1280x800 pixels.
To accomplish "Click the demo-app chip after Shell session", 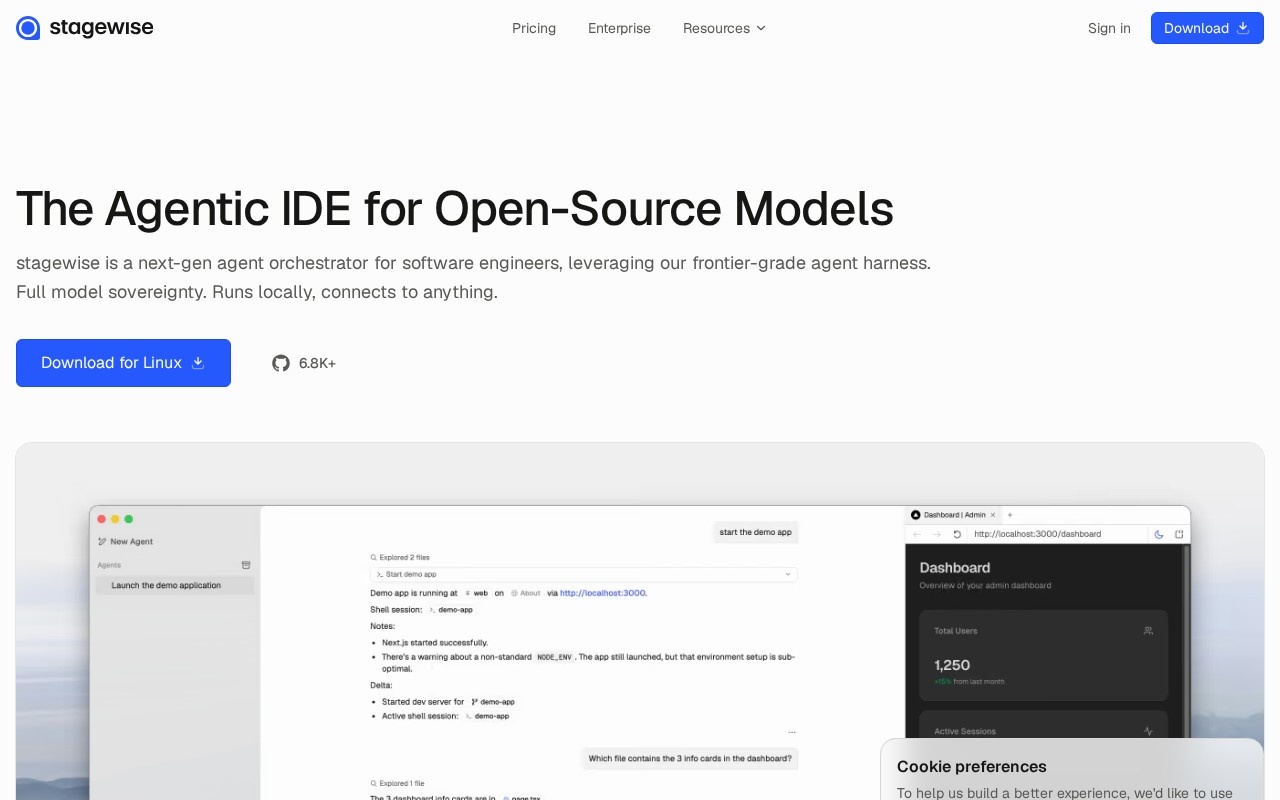I will click(451, 609).
